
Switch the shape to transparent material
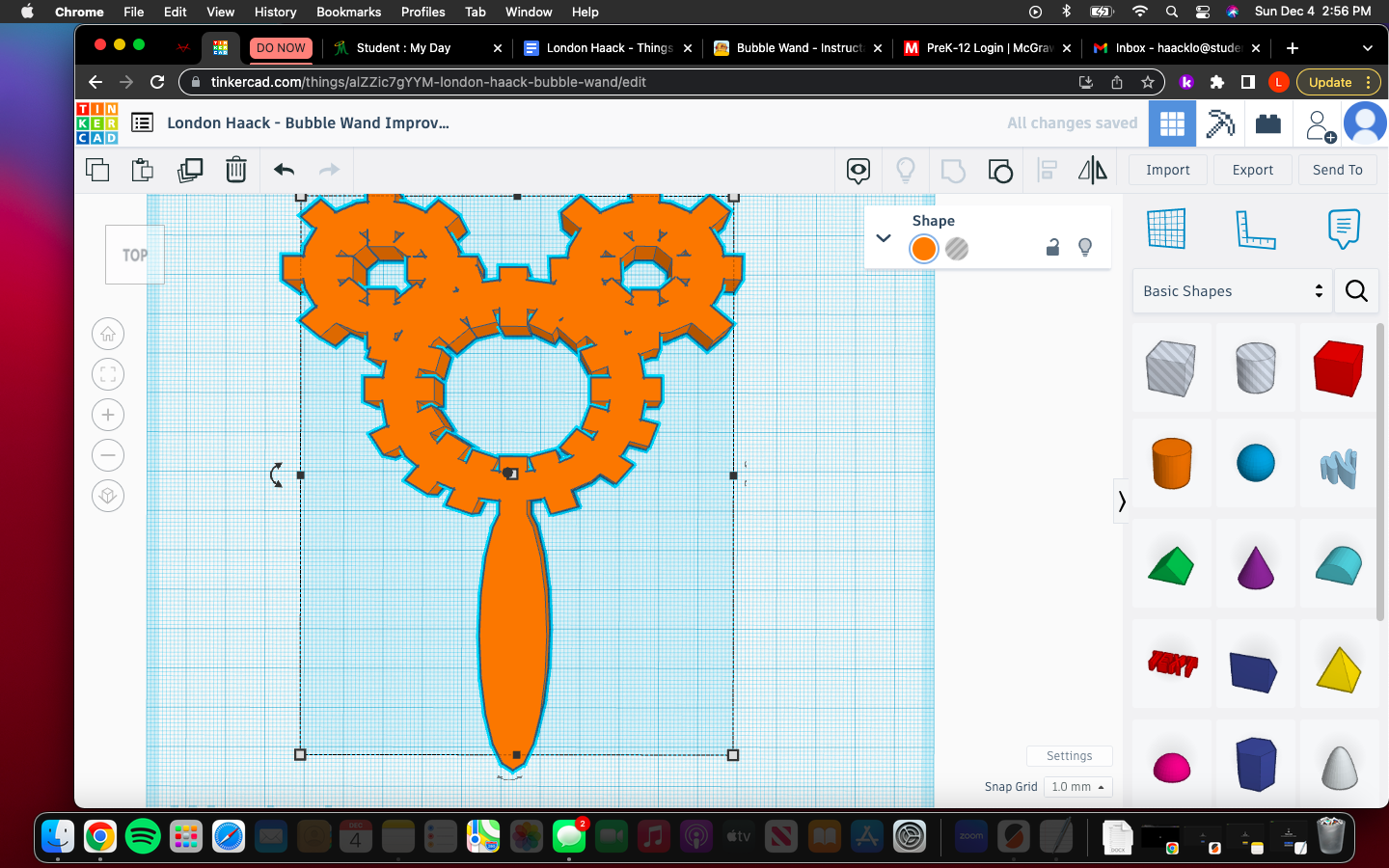pyautogui.click(x=956, y=249)
